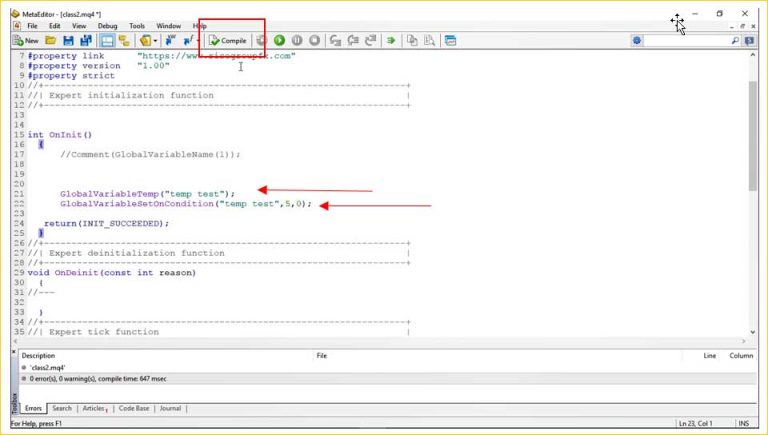Viewport: 768px width, 435px height.
Task: Click the editor scroll-up arrow
Action: point(753,55)
